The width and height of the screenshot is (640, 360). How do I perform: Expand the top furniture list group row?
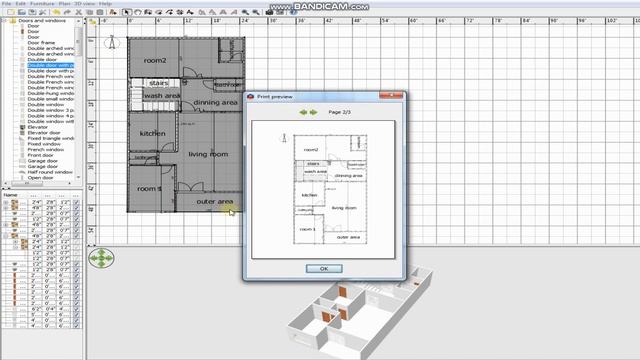6,202
